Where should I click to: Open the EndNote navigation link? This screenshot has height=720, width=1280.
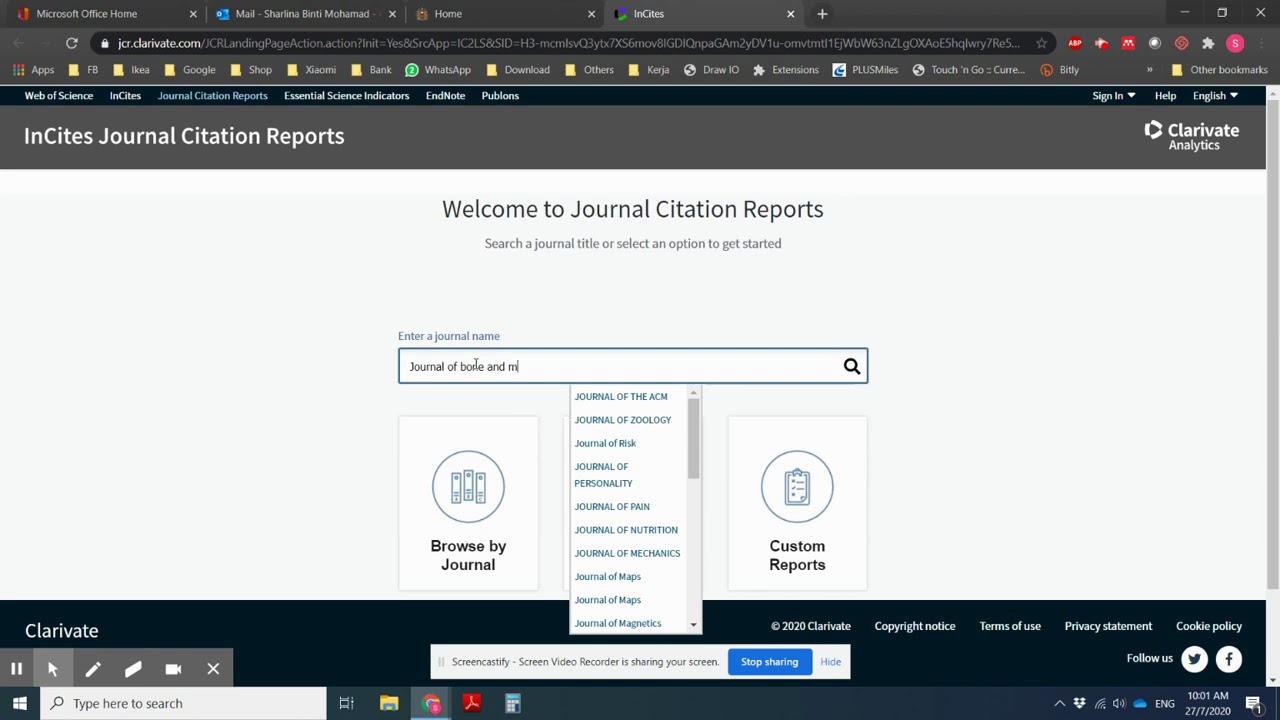pyautogui.click(x=445, y=96)
